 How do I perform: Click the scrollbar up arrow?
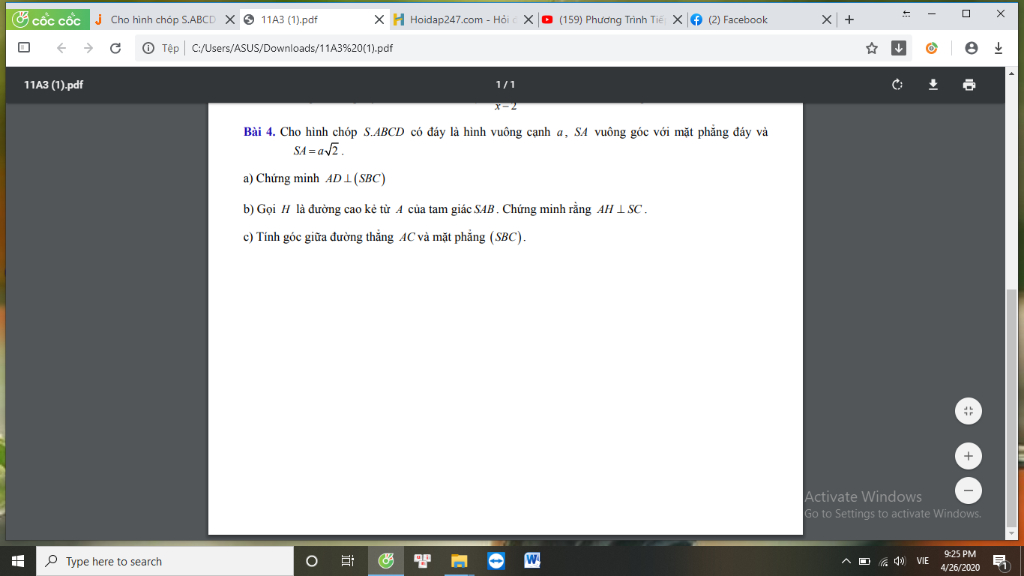(1012, 72)
